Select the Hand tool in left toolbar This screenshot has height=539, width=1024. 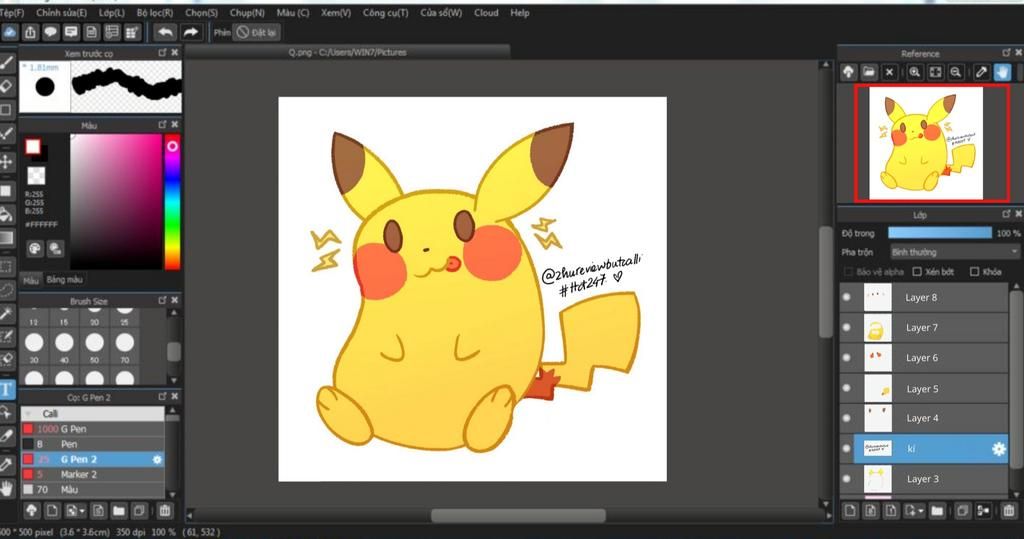[x=7, y=488]
